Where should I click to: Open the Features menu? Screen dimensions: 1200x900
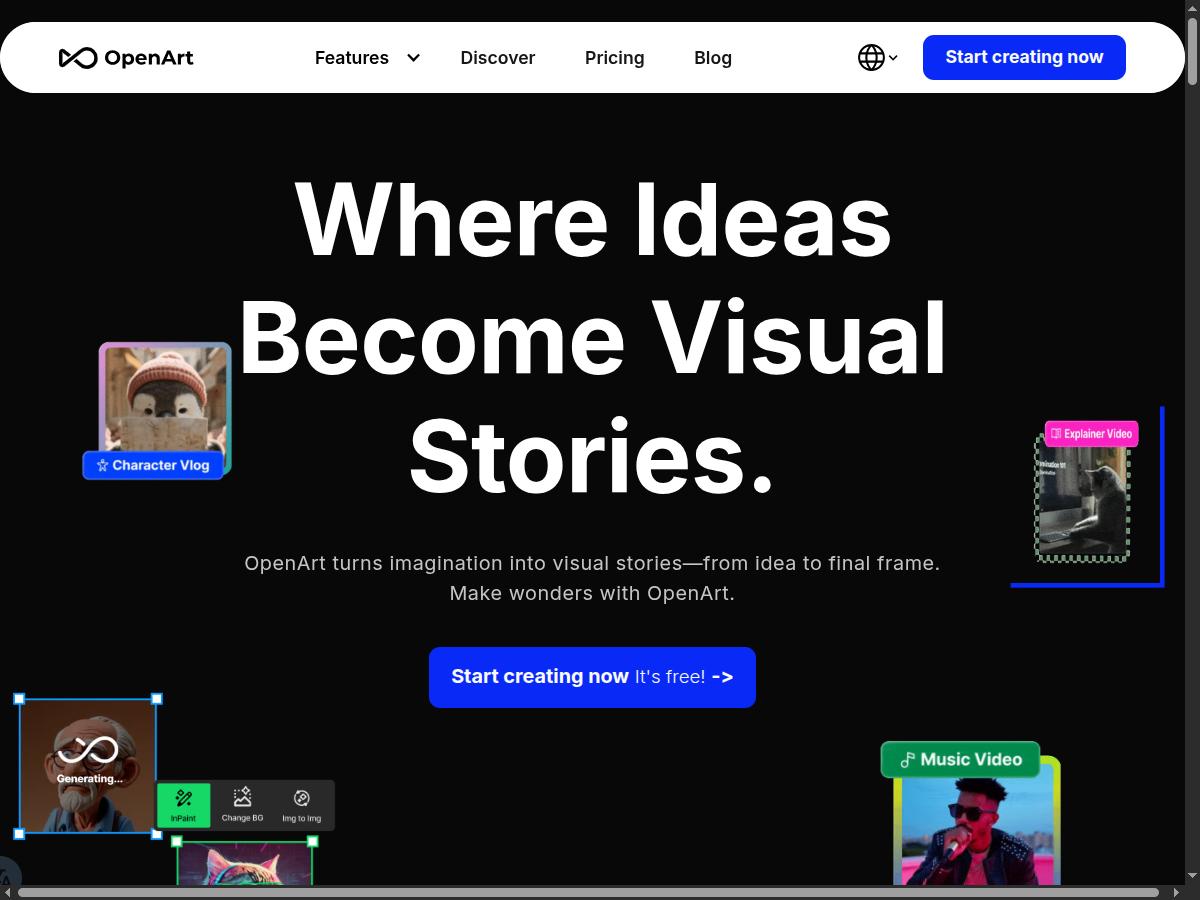[x=352, y=58]
